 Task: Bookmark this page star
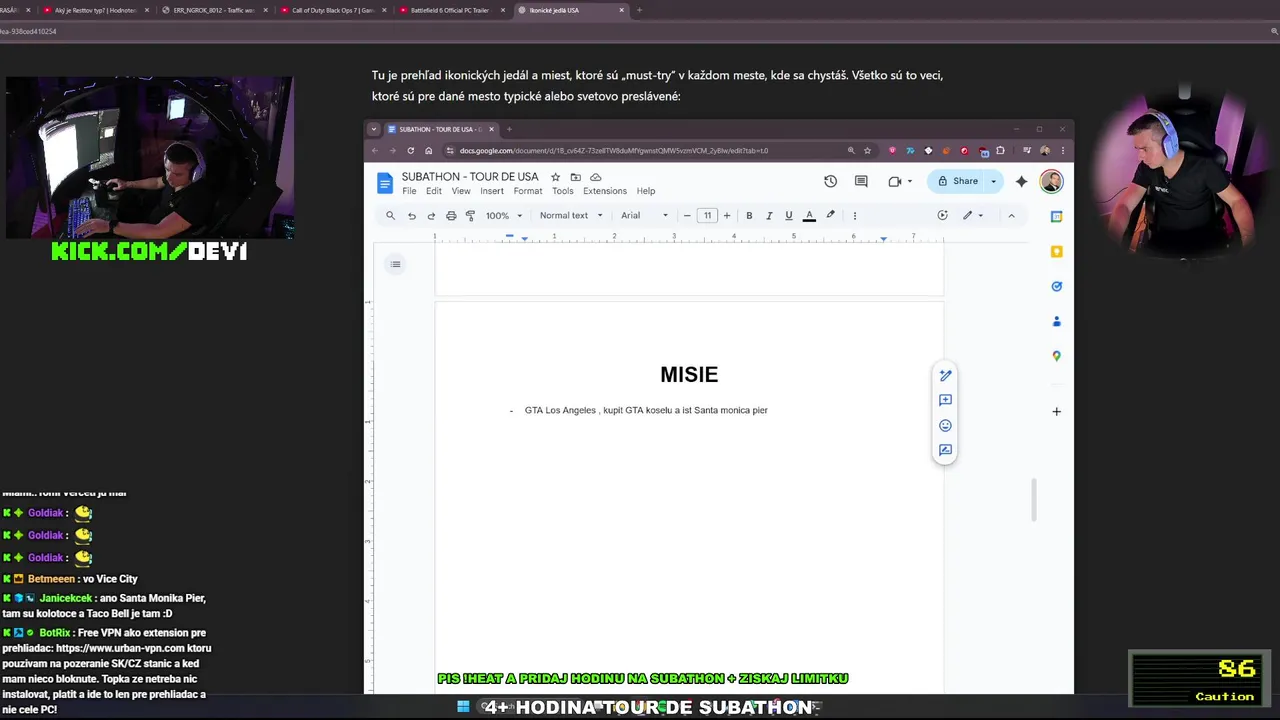[867, 150]
